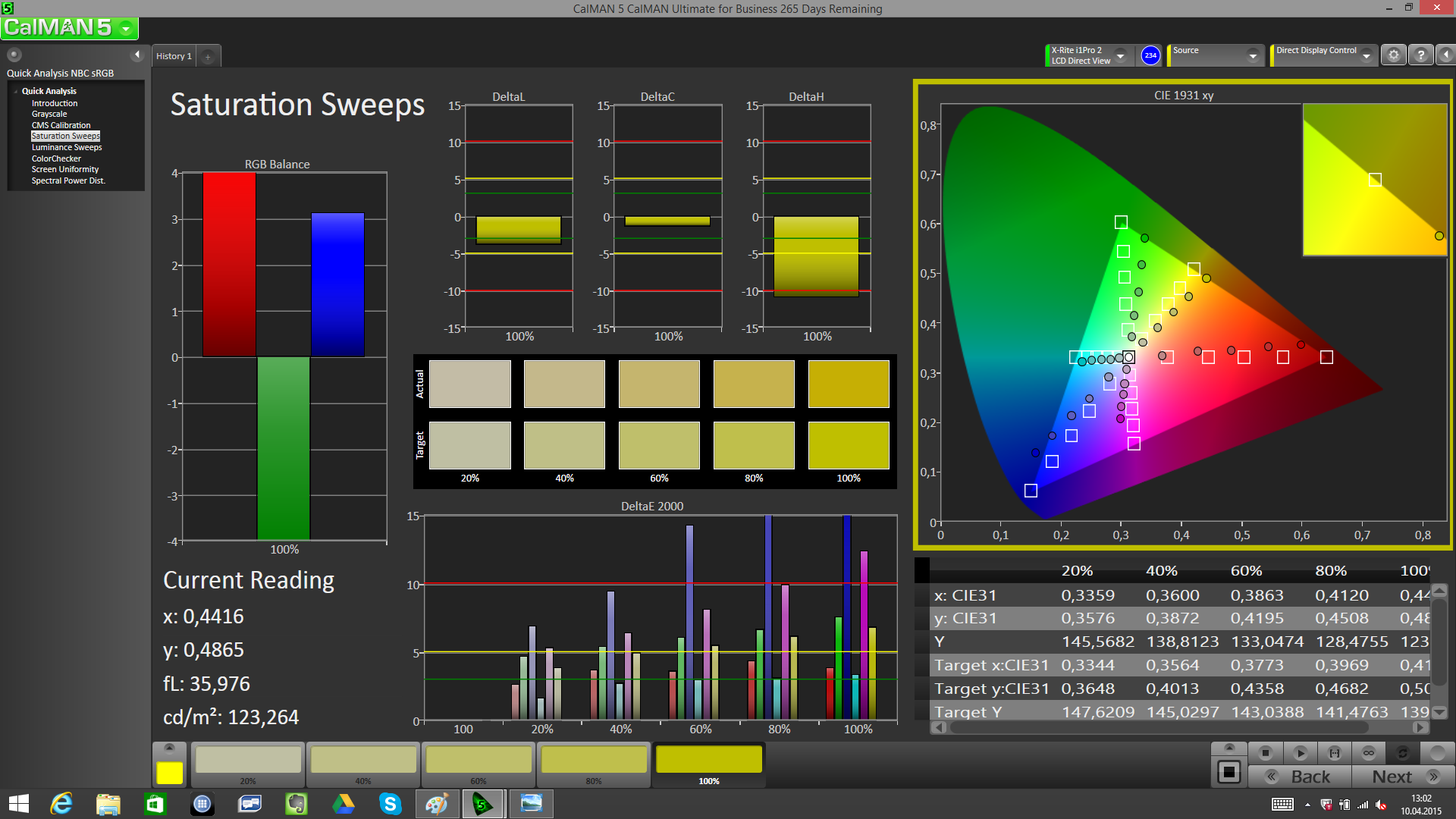Click the help question mark icon
The image size is (1456, 819).
1421,55
